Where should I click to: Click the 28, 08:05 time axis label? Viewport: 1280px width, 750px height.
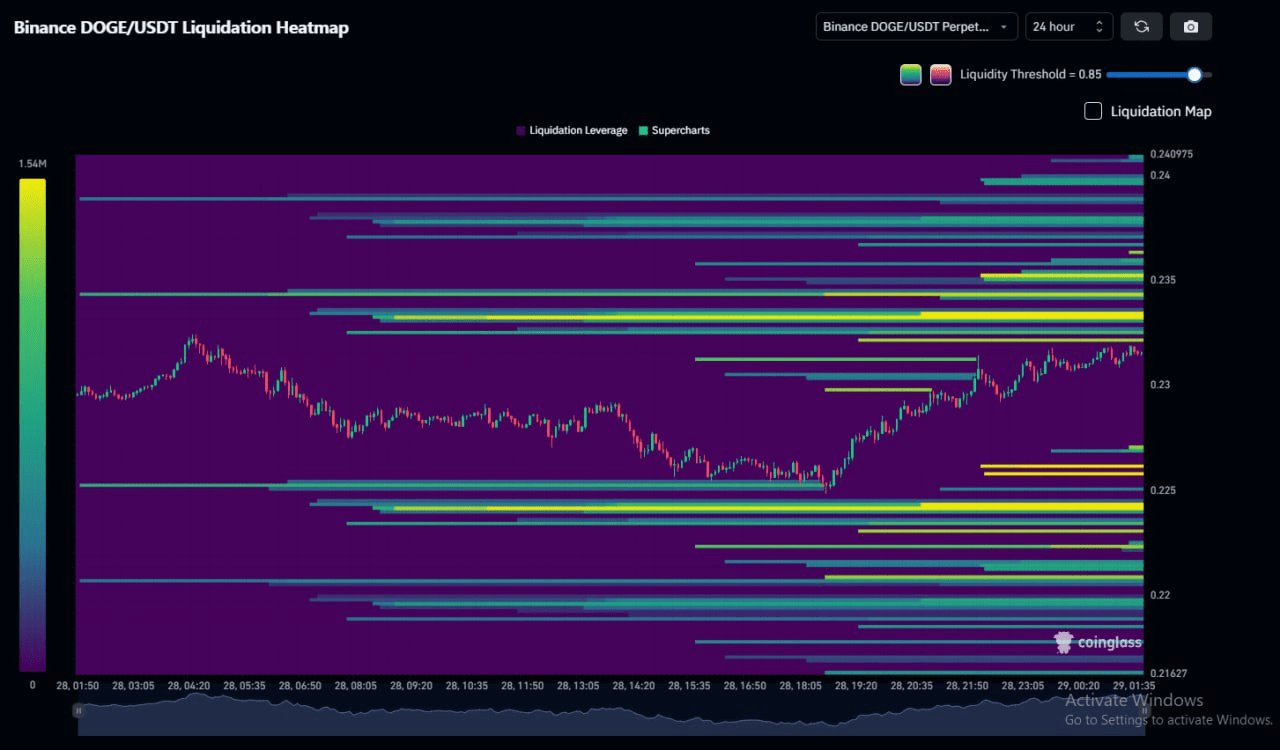pos(356,686)
